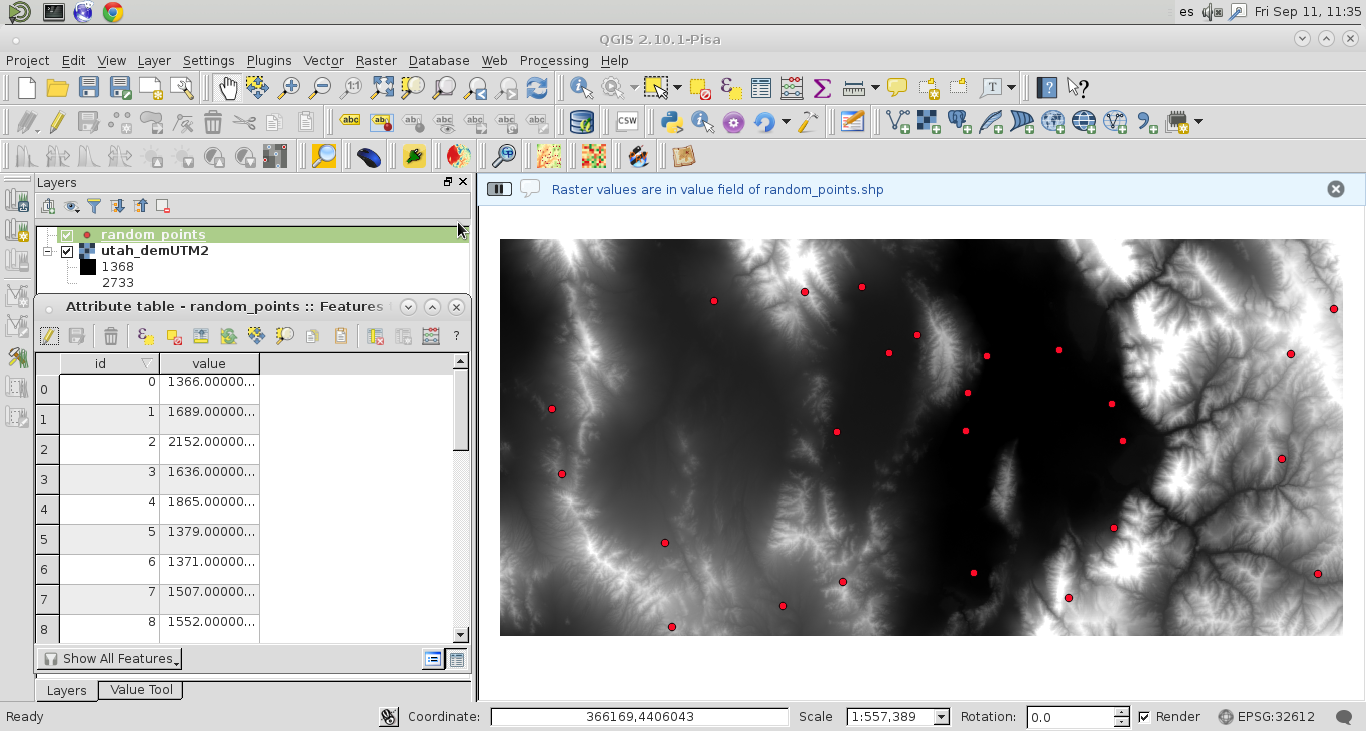Collapse the utah_demUTM2 layer tree
The height and width of the screenshot is (731, 1366).
click(47, 251)
